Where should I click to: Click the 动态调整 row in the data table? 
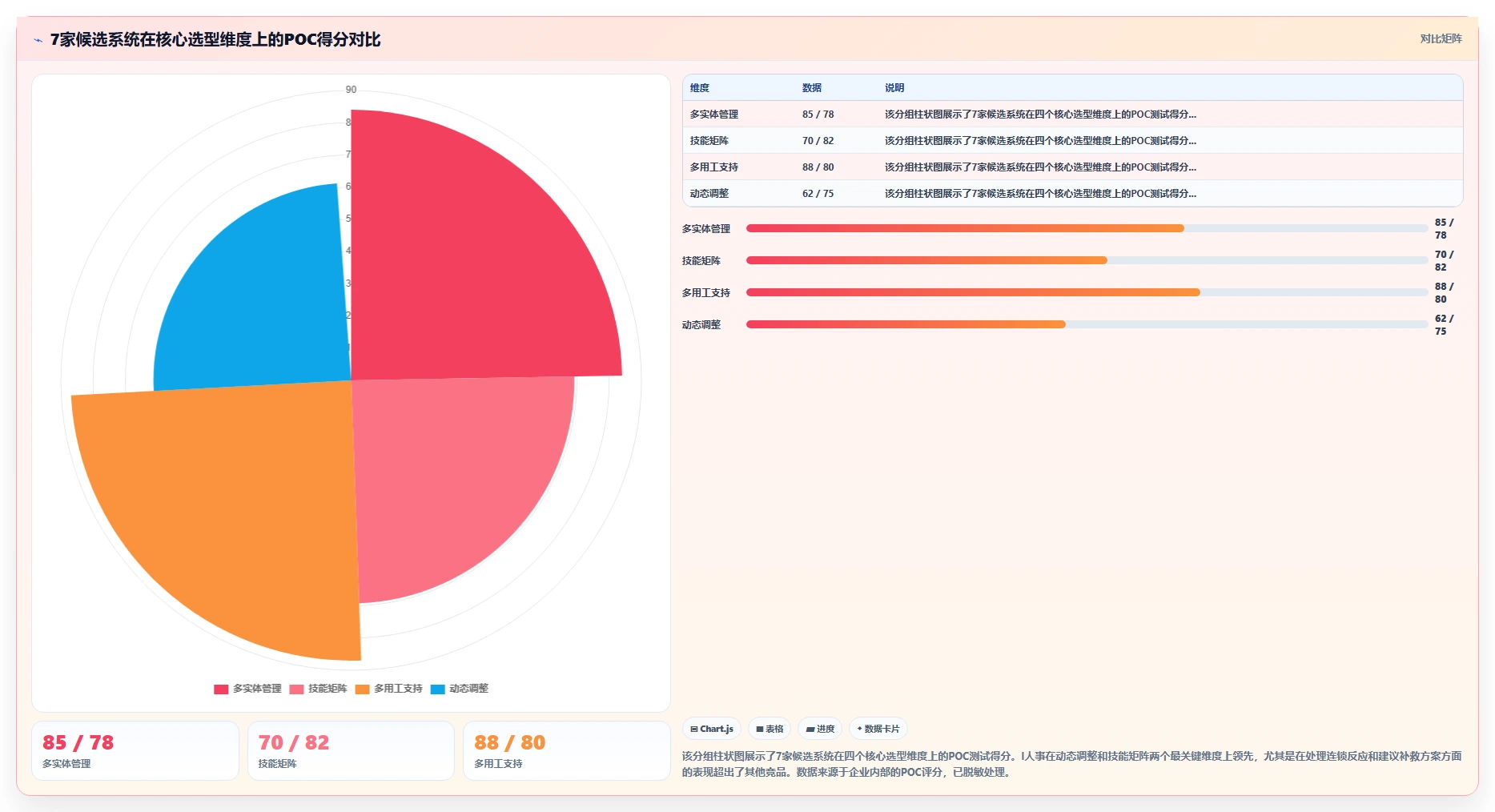pyautogui.click(x=1072, y=193)
